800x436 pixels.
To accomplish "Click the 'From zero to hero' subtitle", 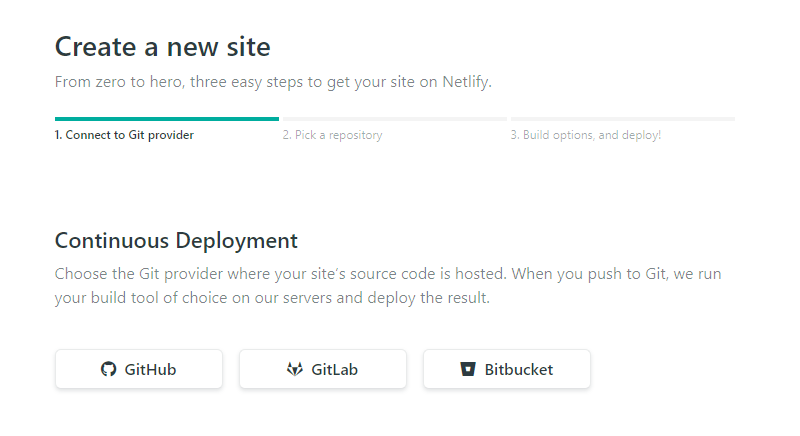I will 273,82.
